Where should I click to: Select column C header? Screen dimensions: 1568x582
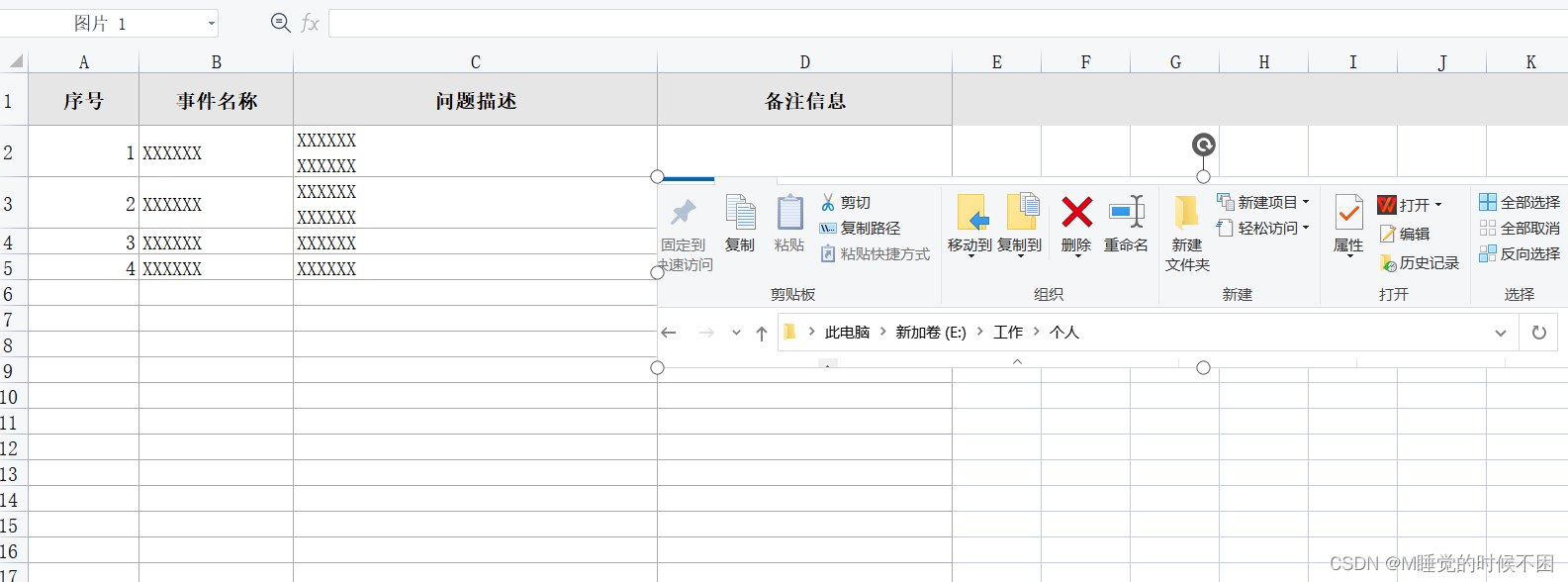[x=476, y=61]
